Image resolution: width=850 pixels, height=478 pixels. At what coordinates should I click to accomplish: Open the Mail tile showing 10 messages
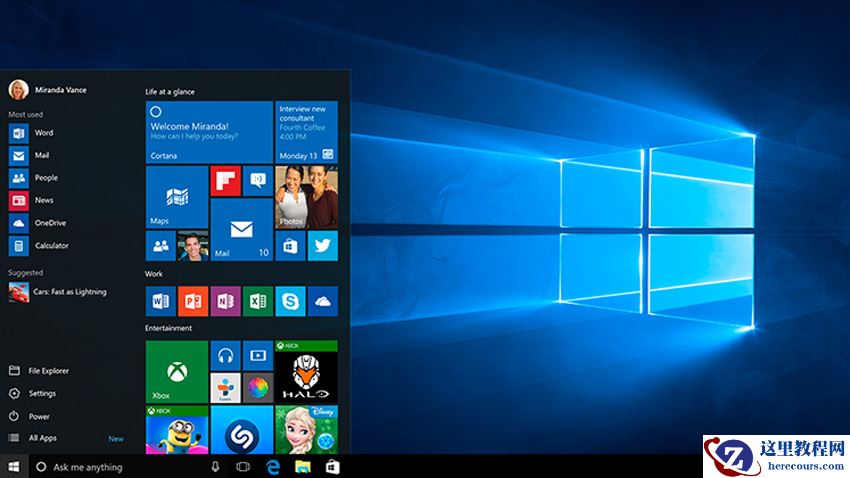coord(242,230)
